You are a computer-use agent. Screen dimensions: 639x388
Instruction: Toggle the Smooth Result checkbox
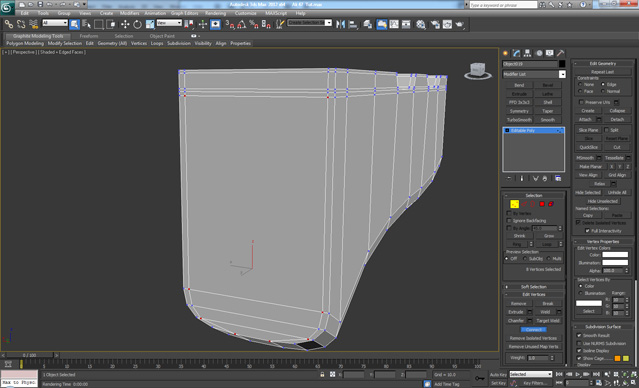pyautogui.click(x=579, y=335)
